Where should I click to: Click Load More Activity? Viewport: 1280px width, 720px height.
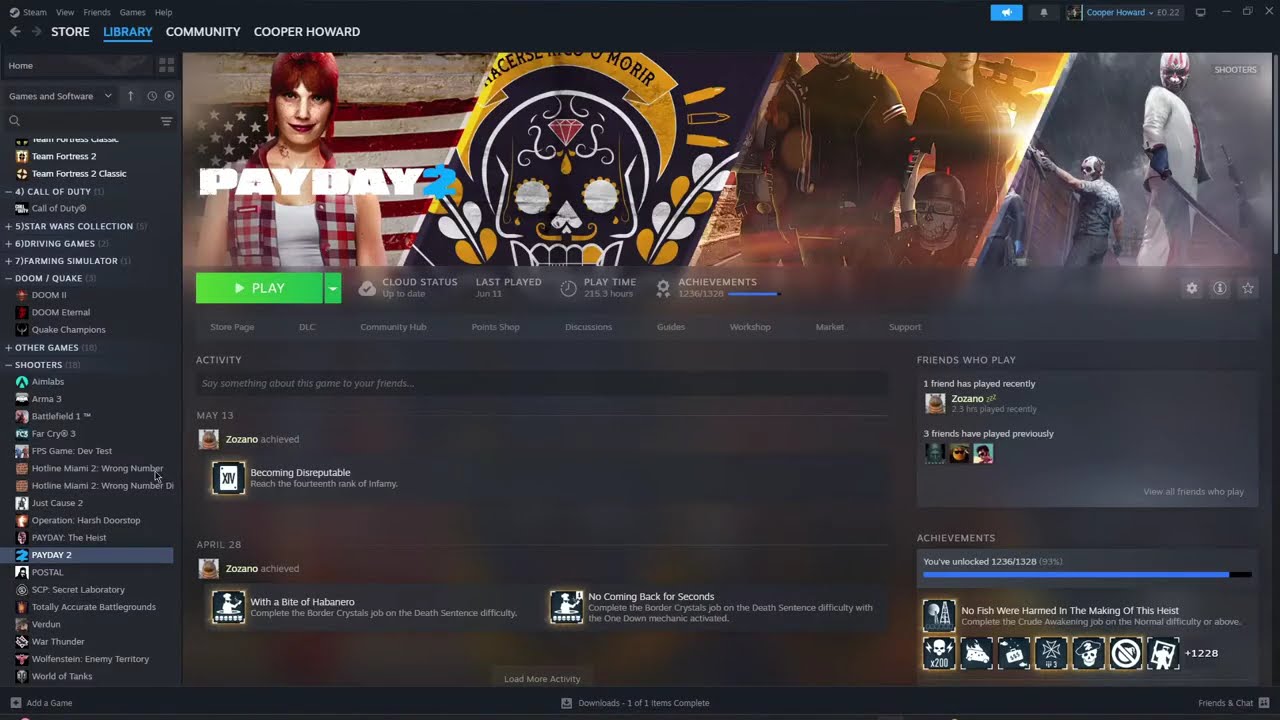coord(542,679)
